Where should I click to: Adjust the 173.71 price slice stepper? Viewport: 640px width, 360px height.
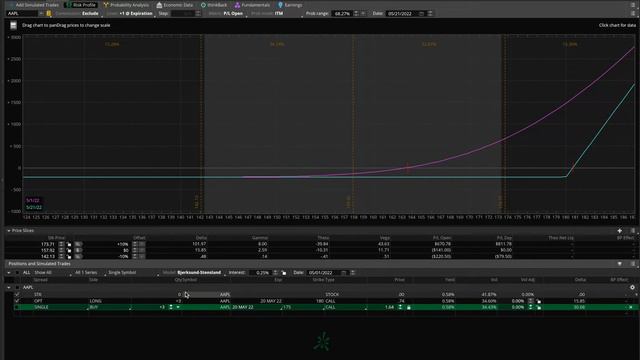pyautogui.click(x=61, y=244)
